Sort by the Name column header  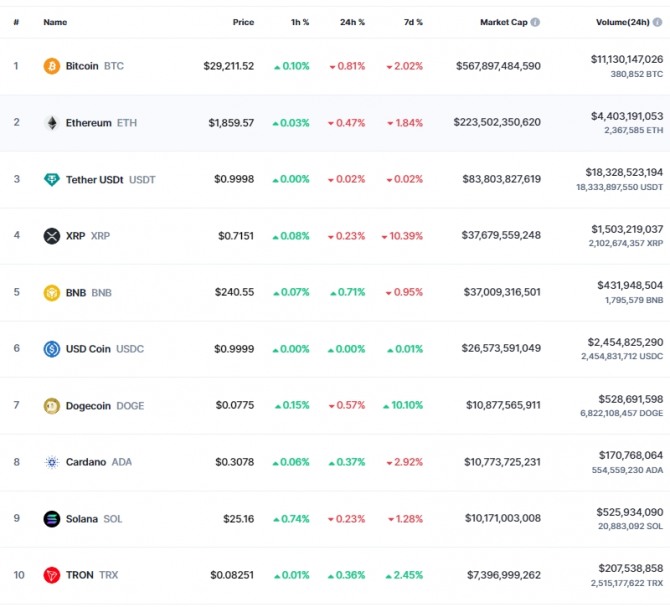[x=55, y=22]
